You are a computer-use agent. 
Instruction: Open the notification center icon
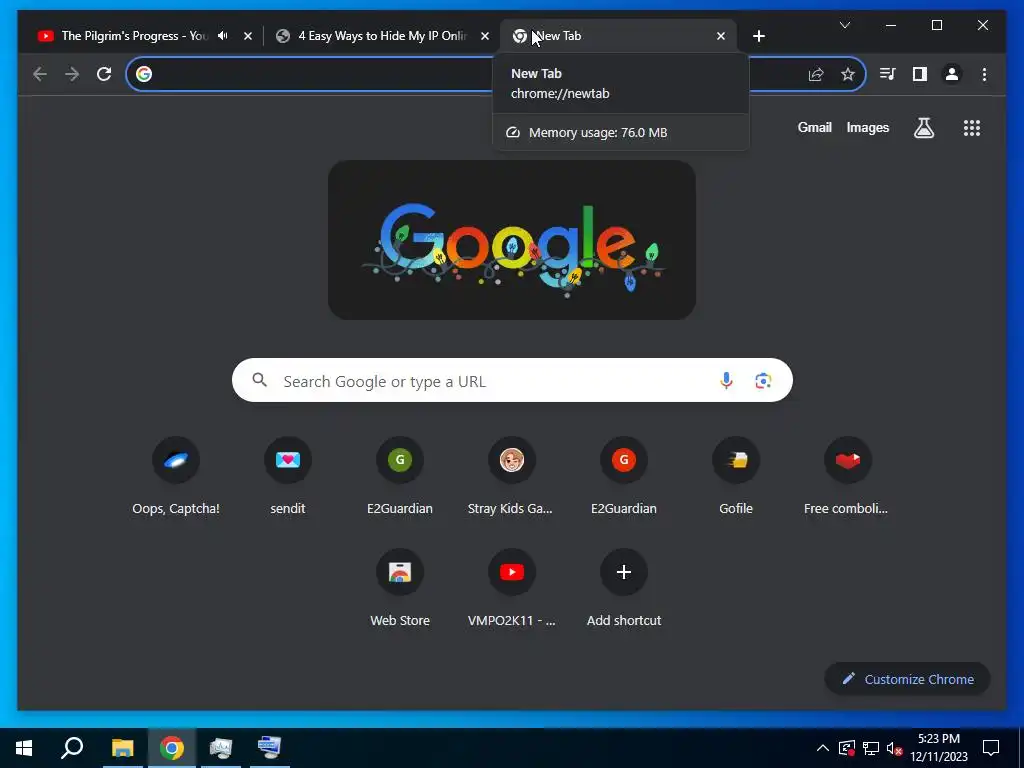click(x=991, y=748)
